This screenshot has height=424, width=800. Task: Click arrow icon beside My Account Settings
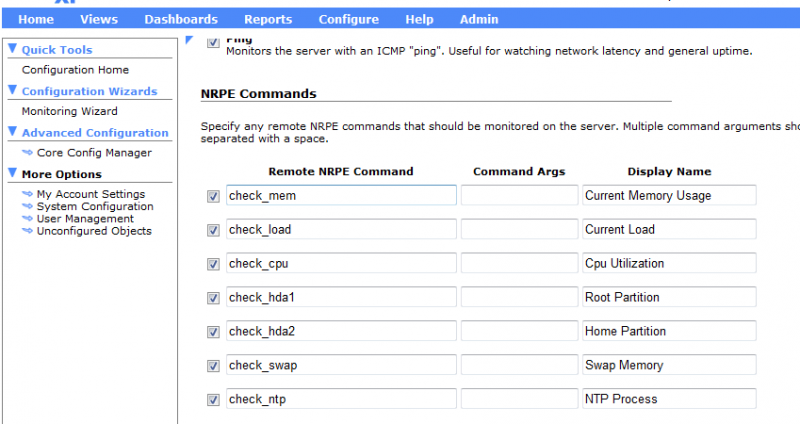pyautogui.click(x=28, y=194)
